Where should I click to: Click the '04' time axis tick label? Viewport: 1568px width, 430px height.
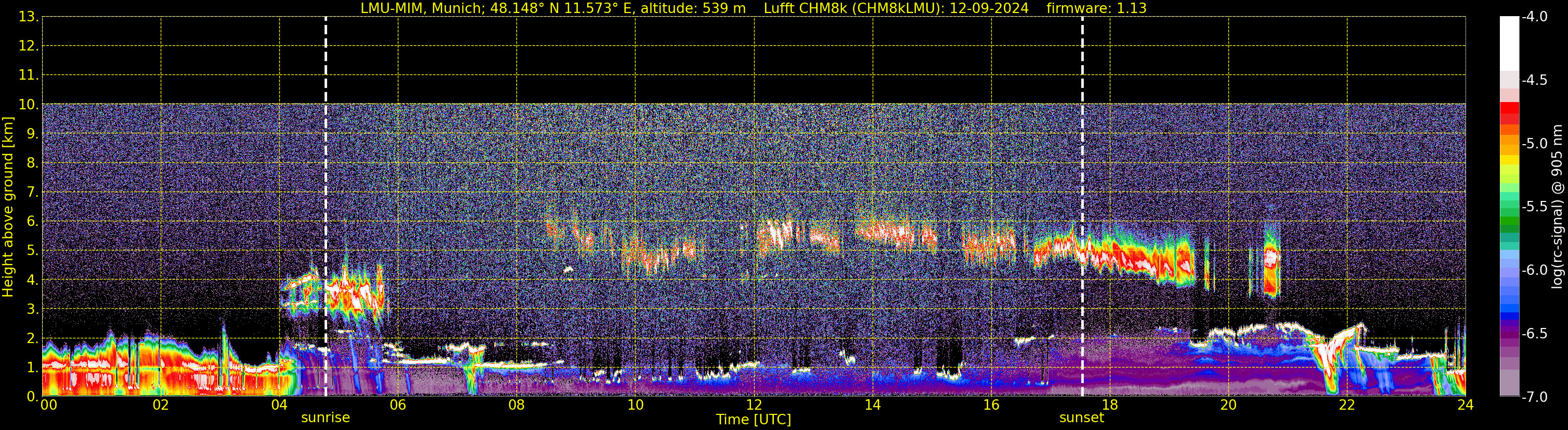coord(279,405)
